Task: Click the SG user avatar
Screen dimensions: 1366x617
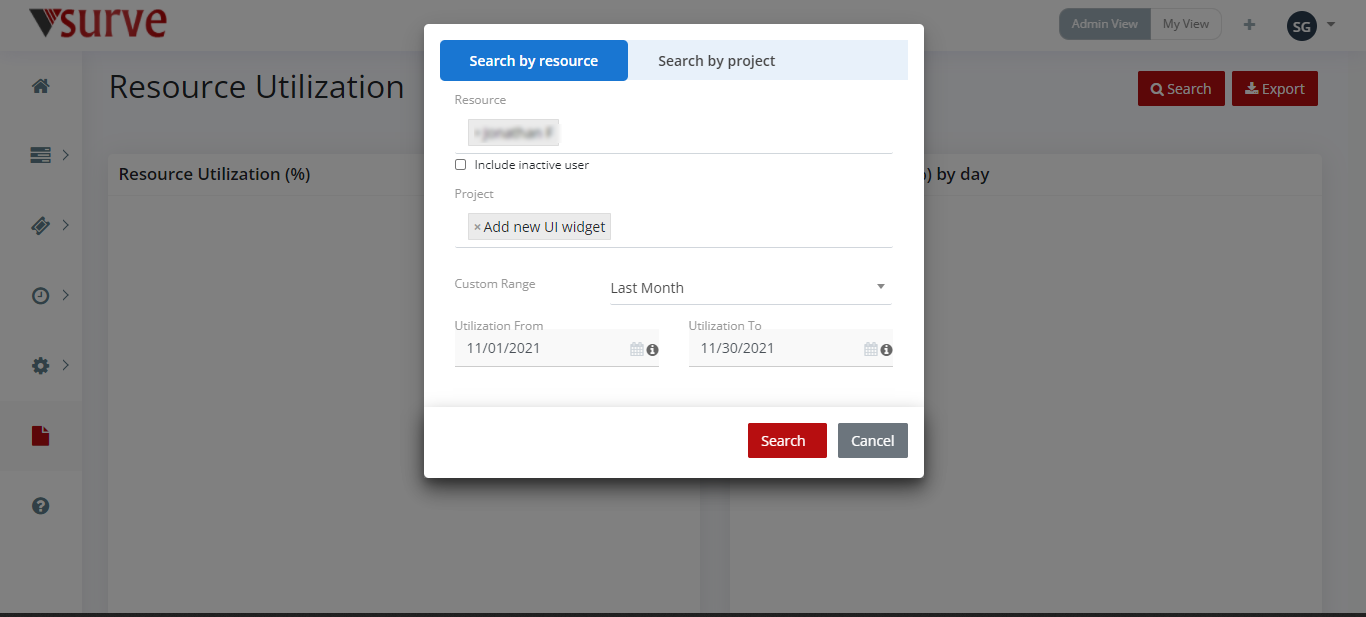Action: click(1302, 27)
